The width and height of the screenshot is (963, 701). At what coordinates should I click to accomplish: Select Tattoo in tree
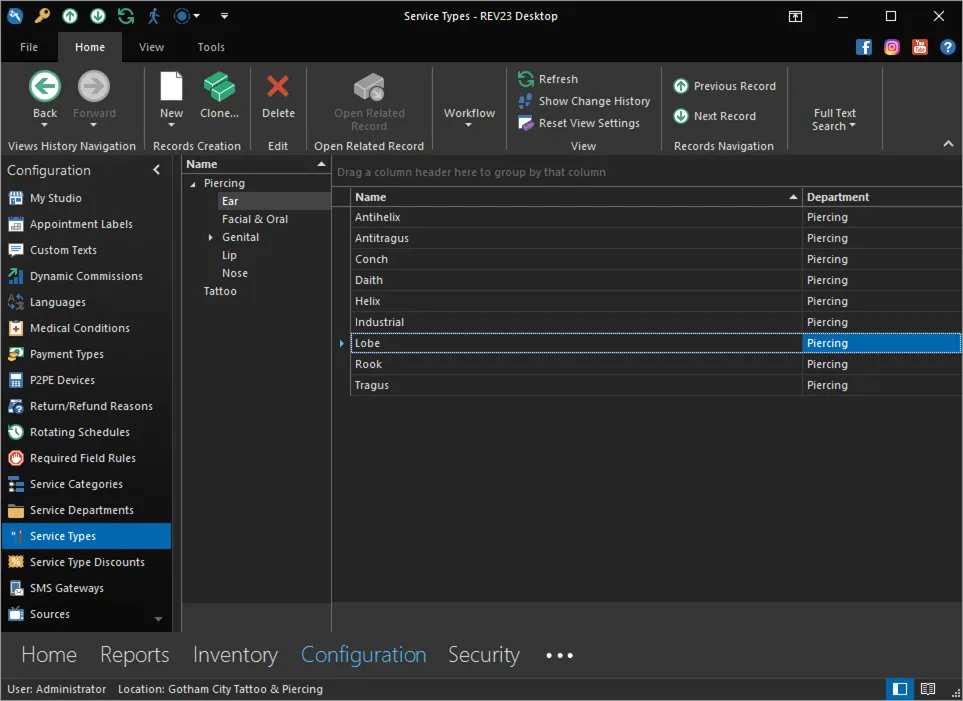(x=220, y=291)
